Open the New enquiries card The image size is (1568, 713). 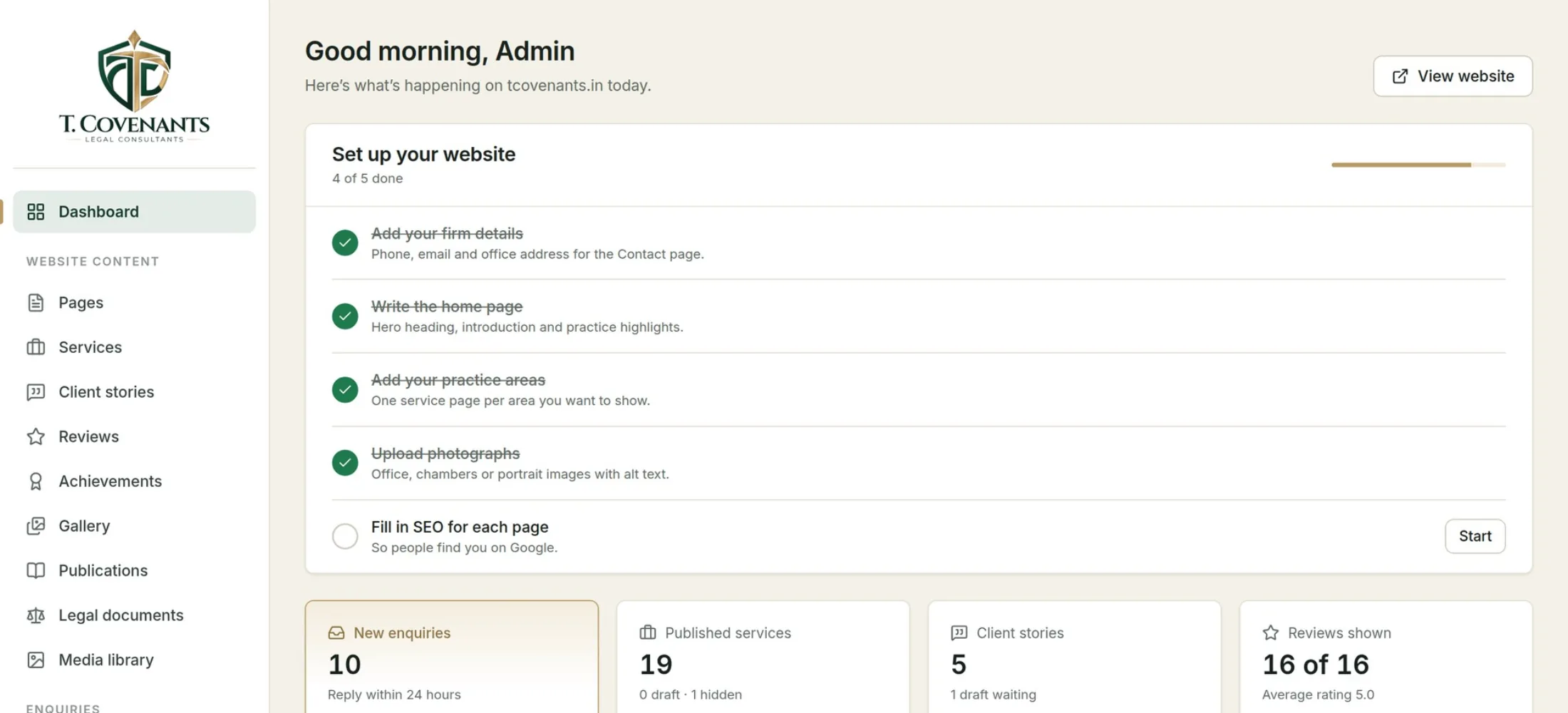tap(452, 657)
